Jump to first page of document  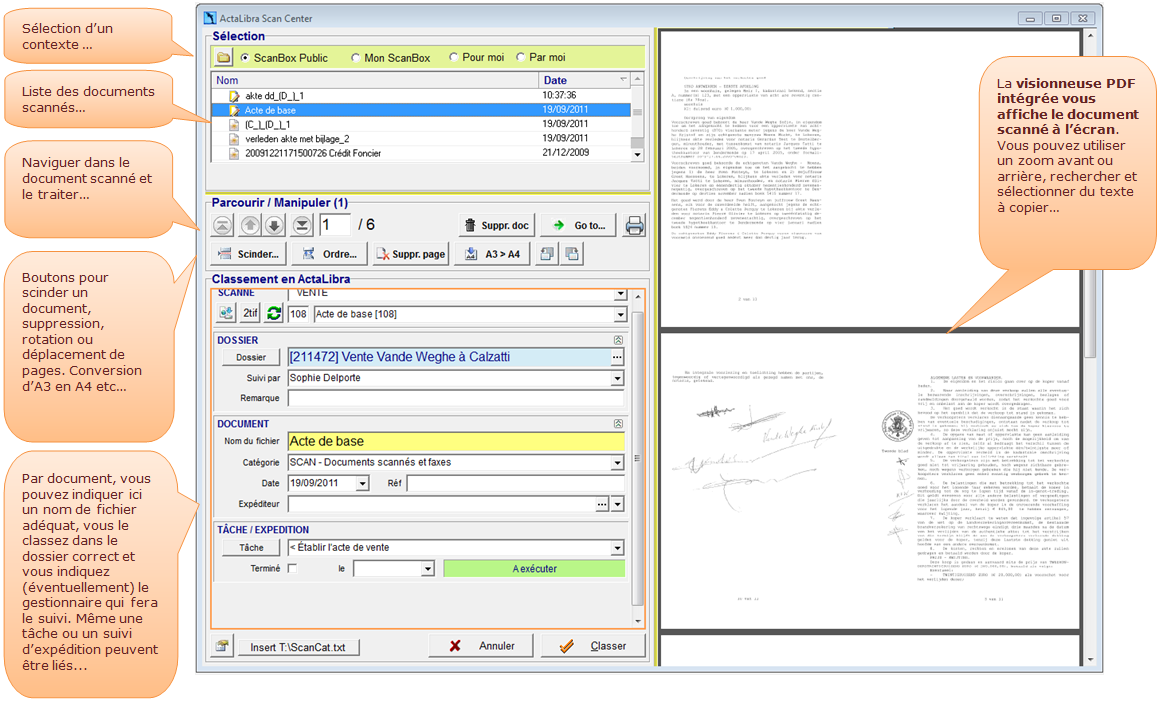223,225
